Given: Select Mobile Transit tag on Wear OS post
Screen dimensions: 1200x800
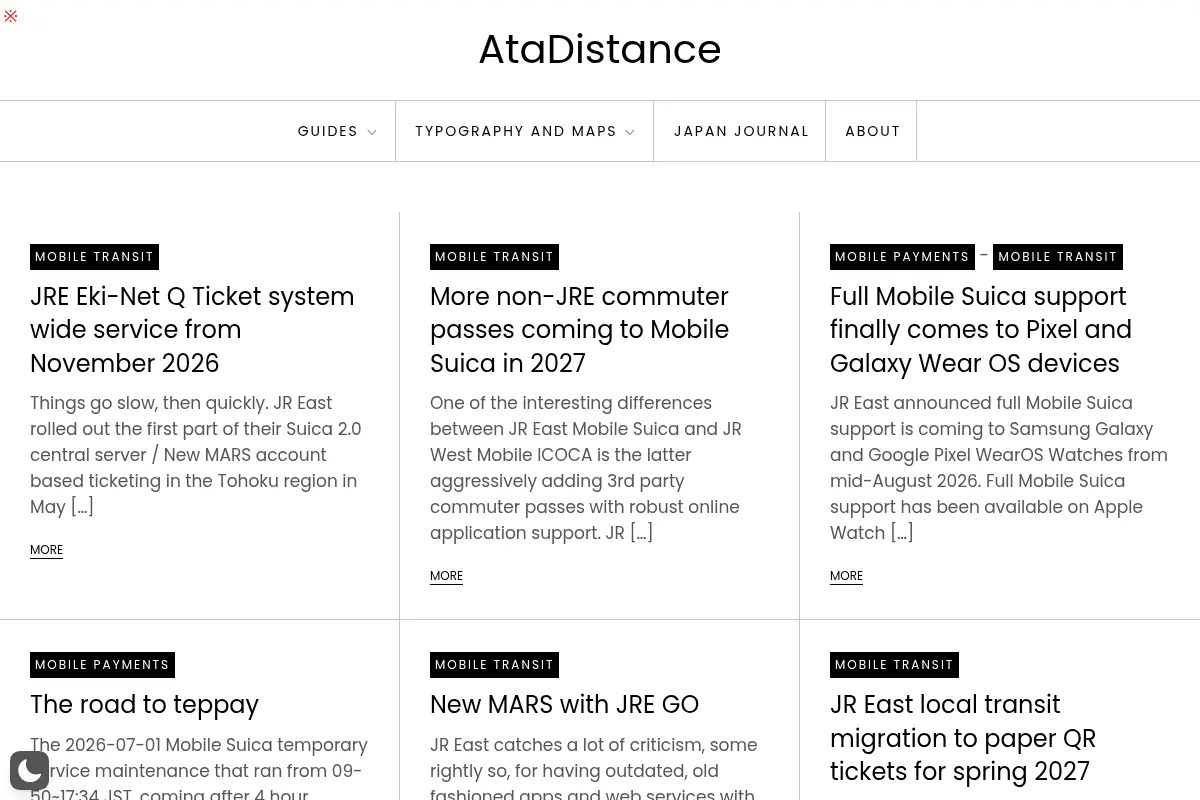Looking at the screenshot, I should pyautogui.click(x=1058, y=257).
